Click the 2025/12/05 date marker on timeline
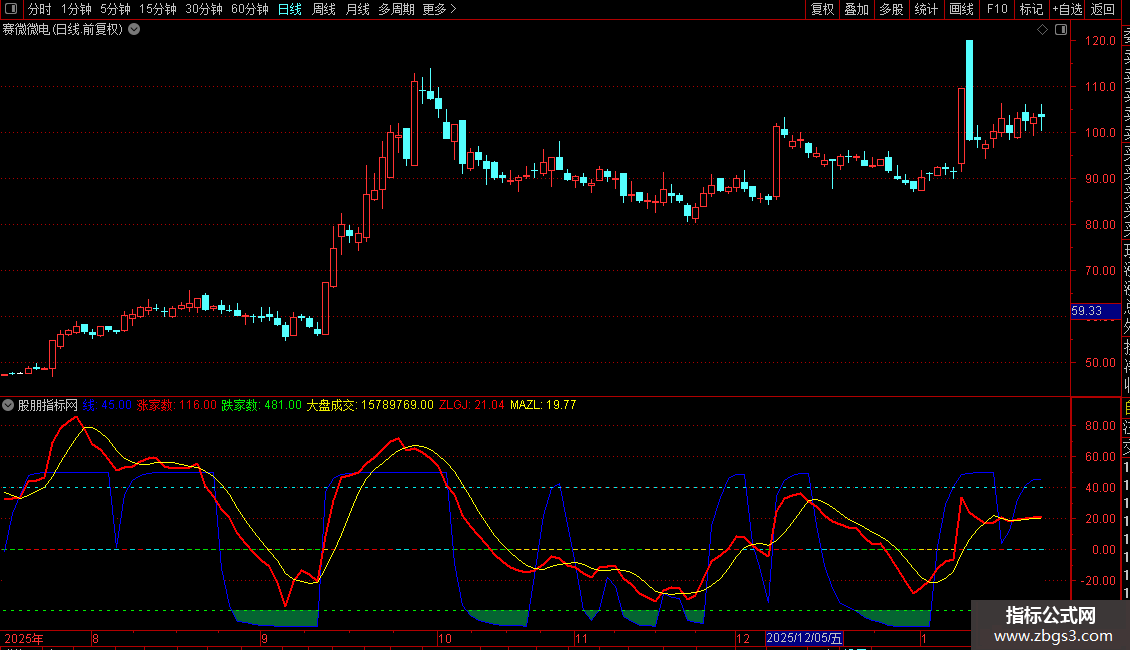1130x650 pixels. tap(805, 638)
